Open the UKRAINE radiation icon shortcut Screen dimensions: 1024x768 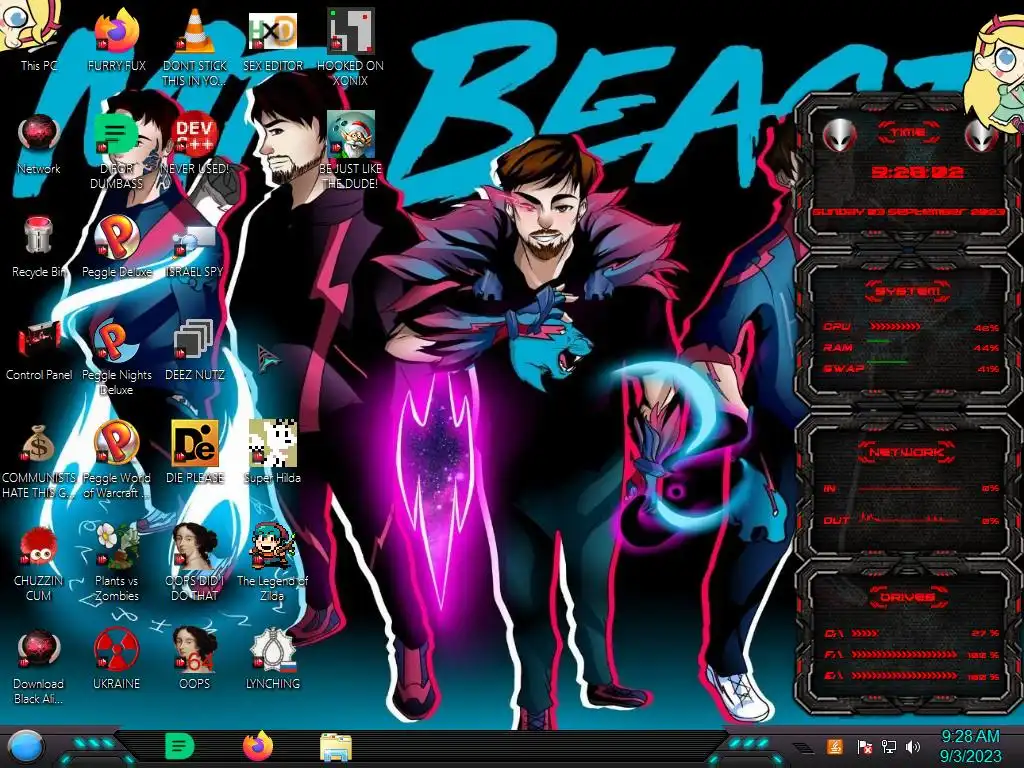(x=116, y=660)
